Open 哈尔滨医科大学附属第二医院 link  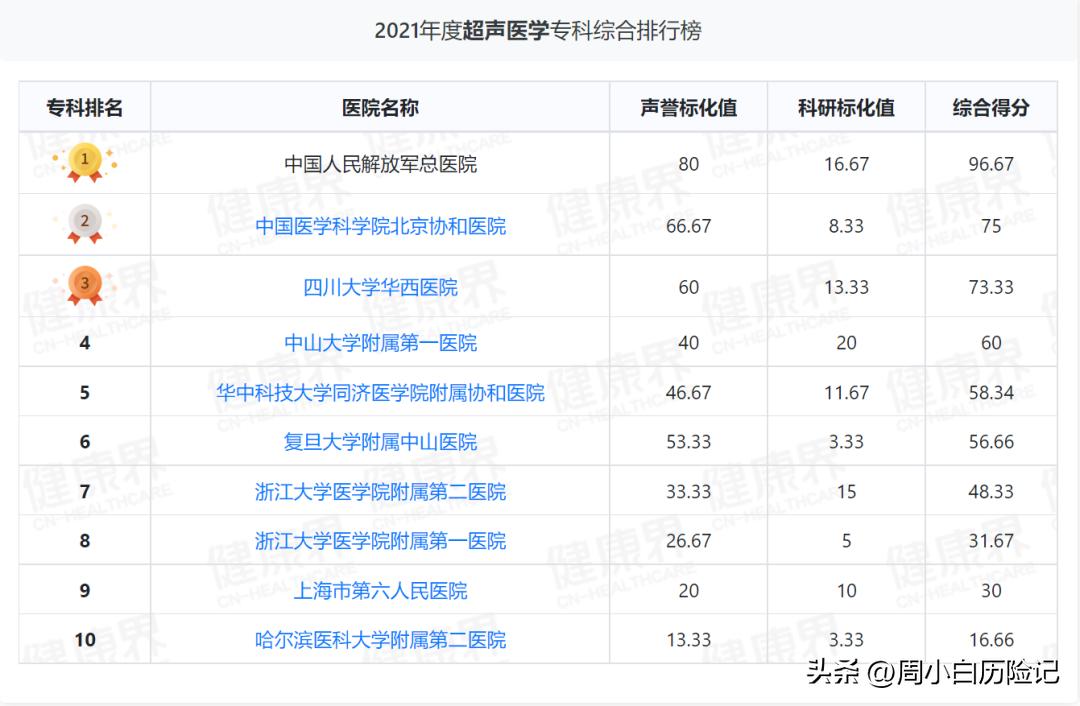380,640
